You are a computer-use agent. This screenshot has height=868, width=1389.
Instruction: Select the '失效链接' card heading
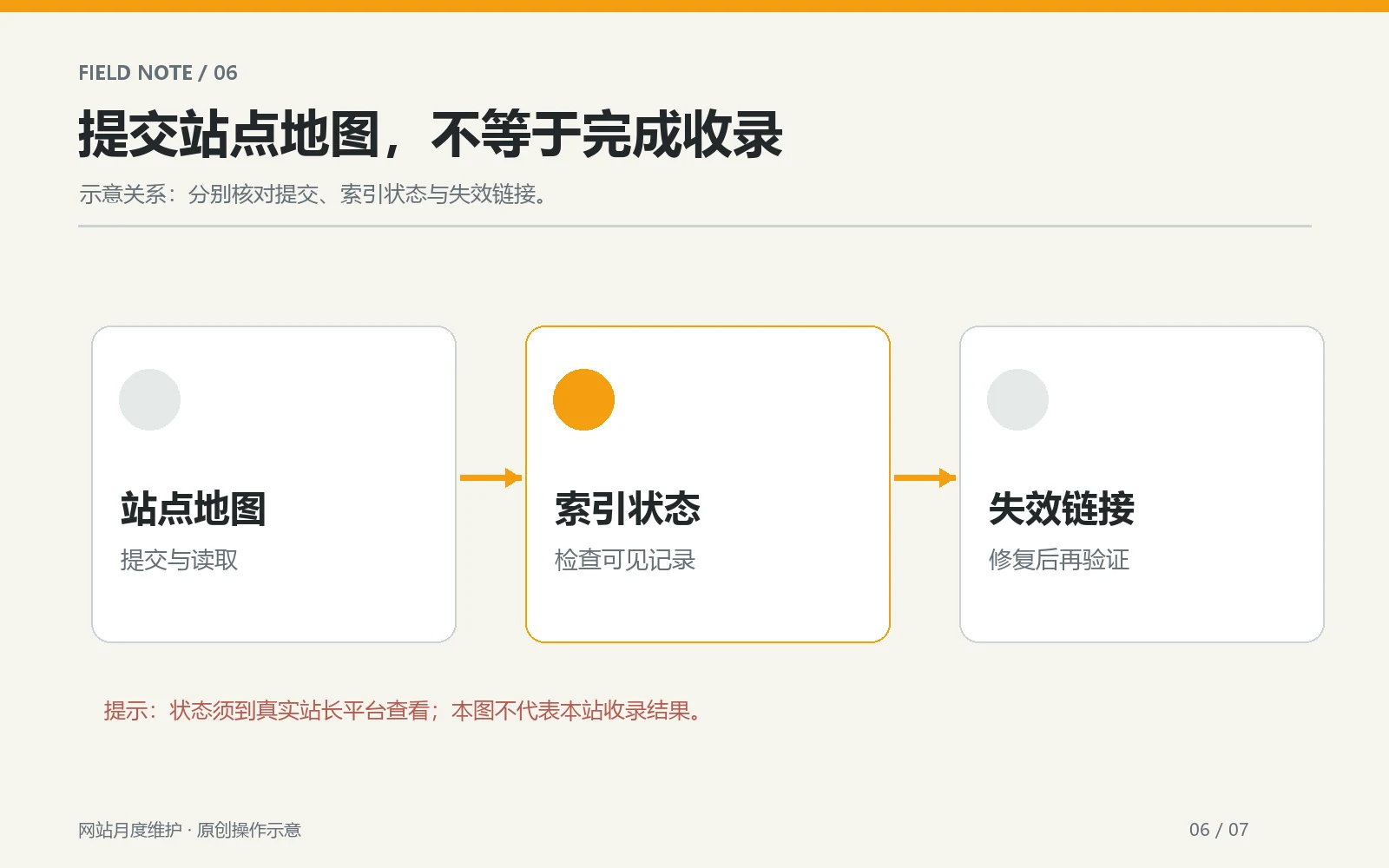click(x=1061, y=509)
